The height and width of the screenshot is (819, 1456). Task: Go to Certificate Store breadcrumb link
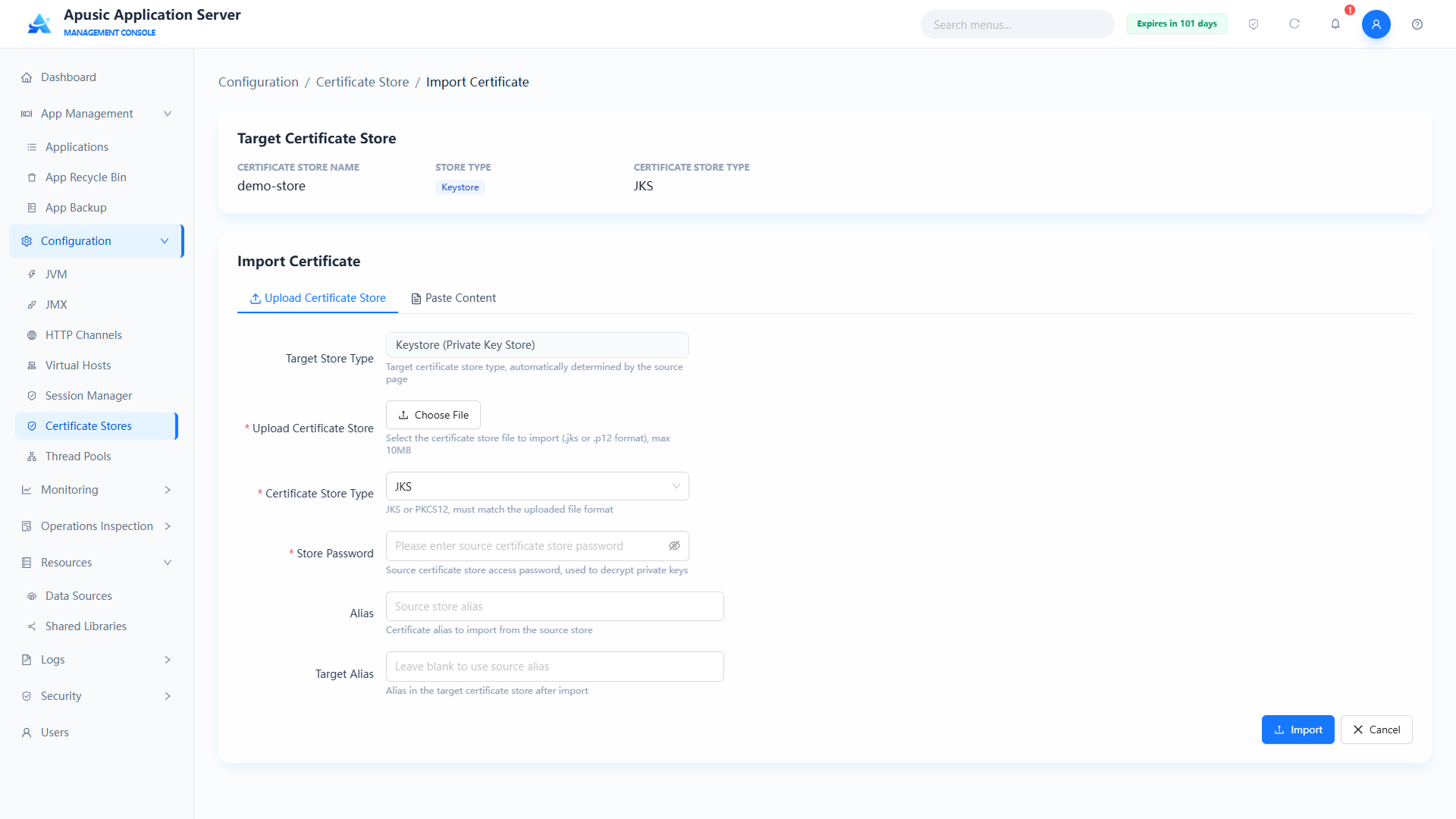[362, 82]
